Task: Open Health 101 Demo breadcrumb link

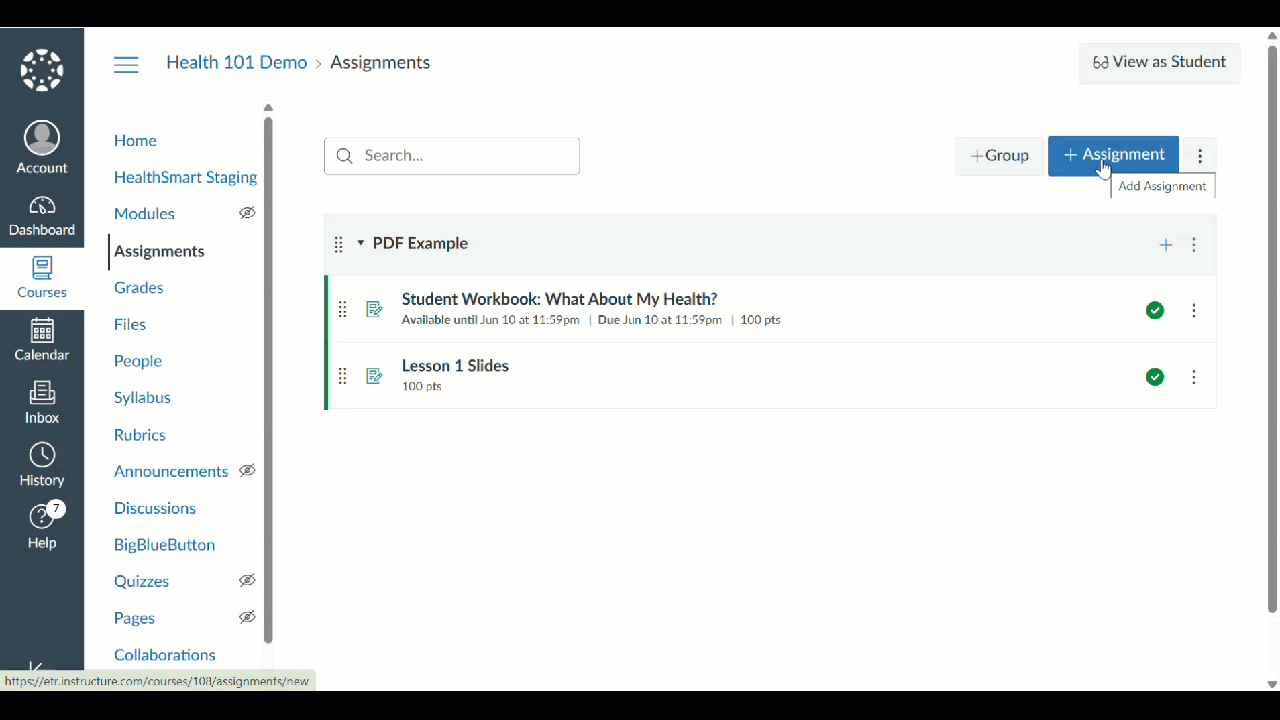Action: coord(237,62)
